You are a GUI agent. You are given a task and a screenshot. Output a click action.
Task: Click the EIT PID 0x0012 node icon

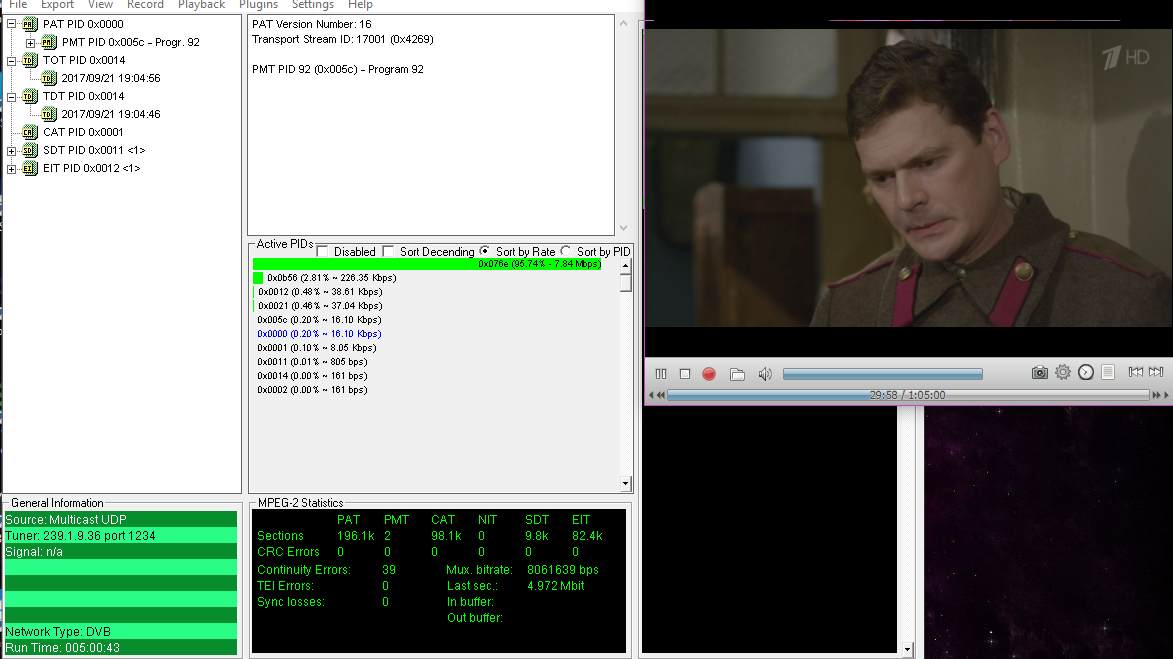(29, 168)
